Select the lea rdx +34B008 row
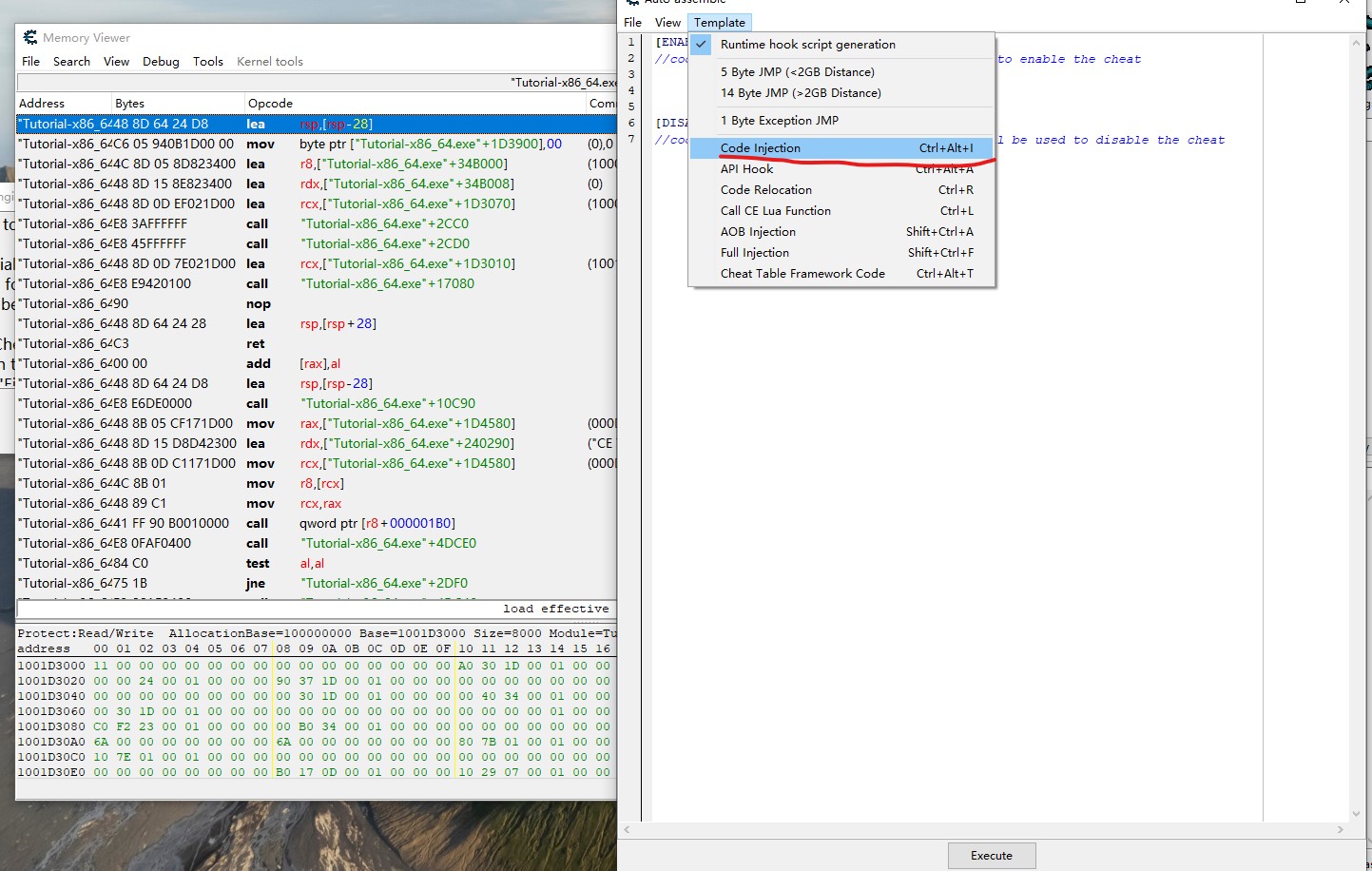Image resolution: width=1372 pixels, height=871 pixels. [317, 184]
